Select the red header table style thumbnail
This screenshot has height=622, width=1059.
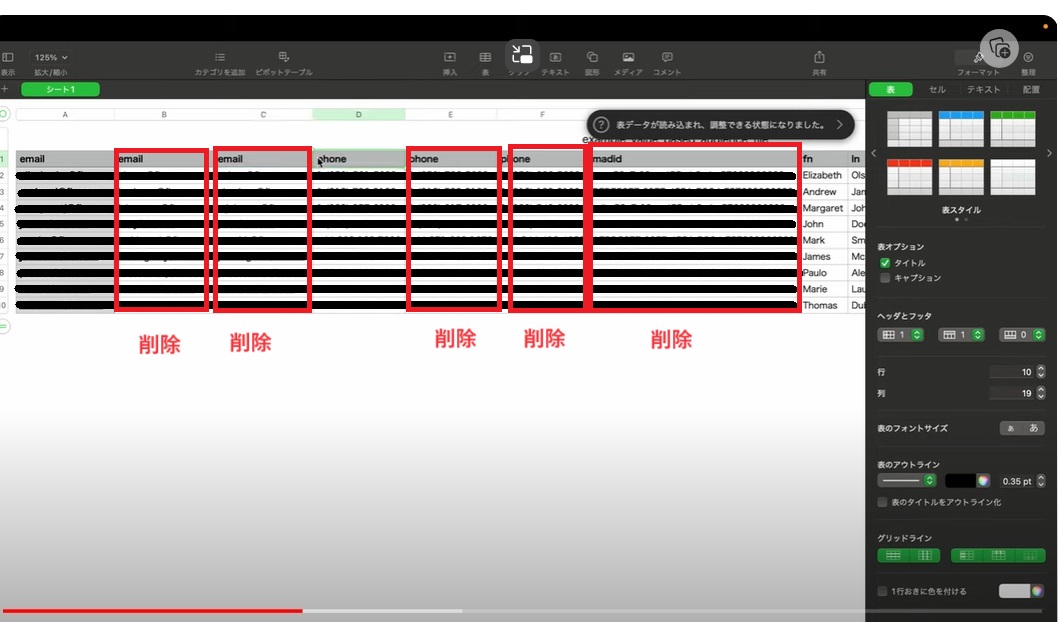tap(909, 177)
